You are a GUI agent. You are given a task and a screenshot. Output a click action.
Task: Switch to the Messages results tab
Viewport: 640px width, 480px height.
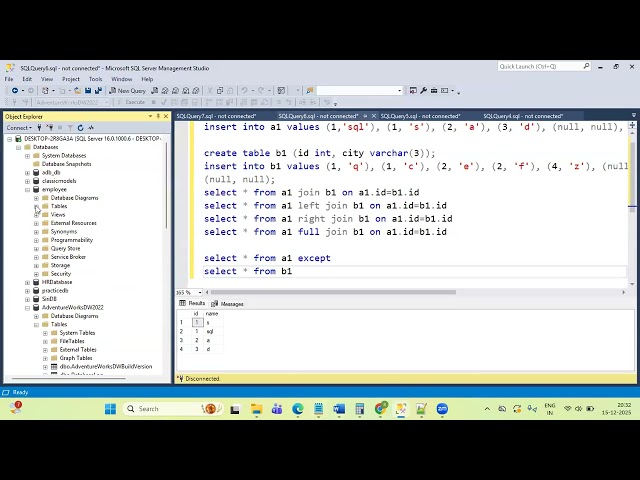(228, 304)
